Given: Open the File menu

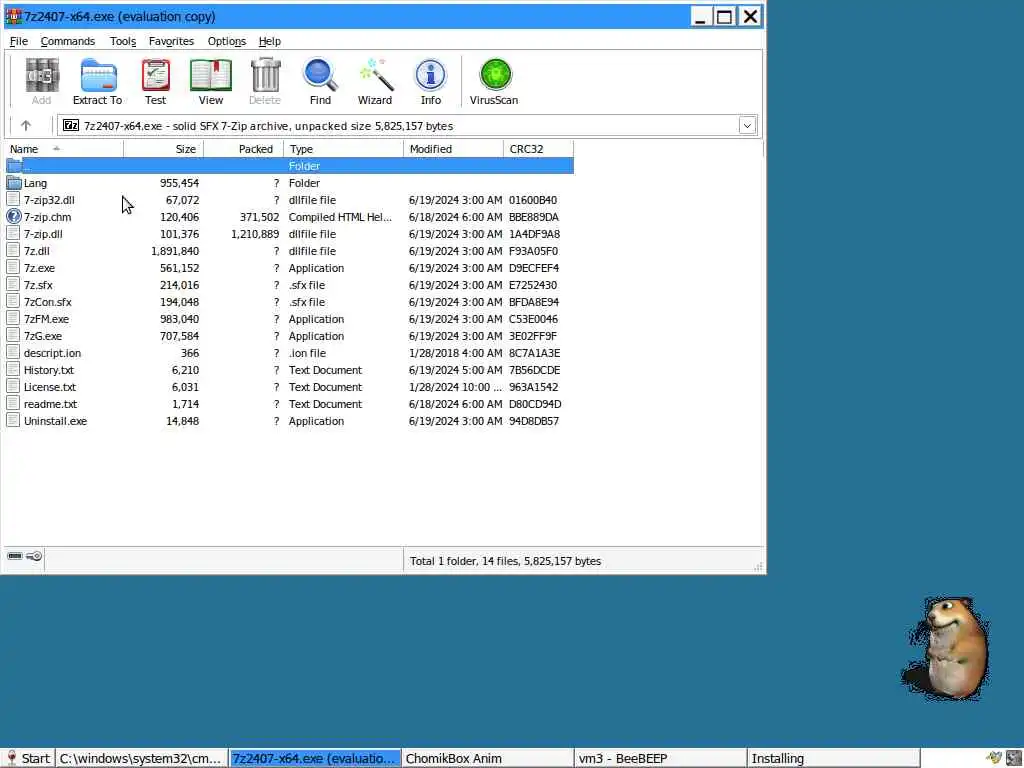Looking at the screenshot, I should point(19,41).
